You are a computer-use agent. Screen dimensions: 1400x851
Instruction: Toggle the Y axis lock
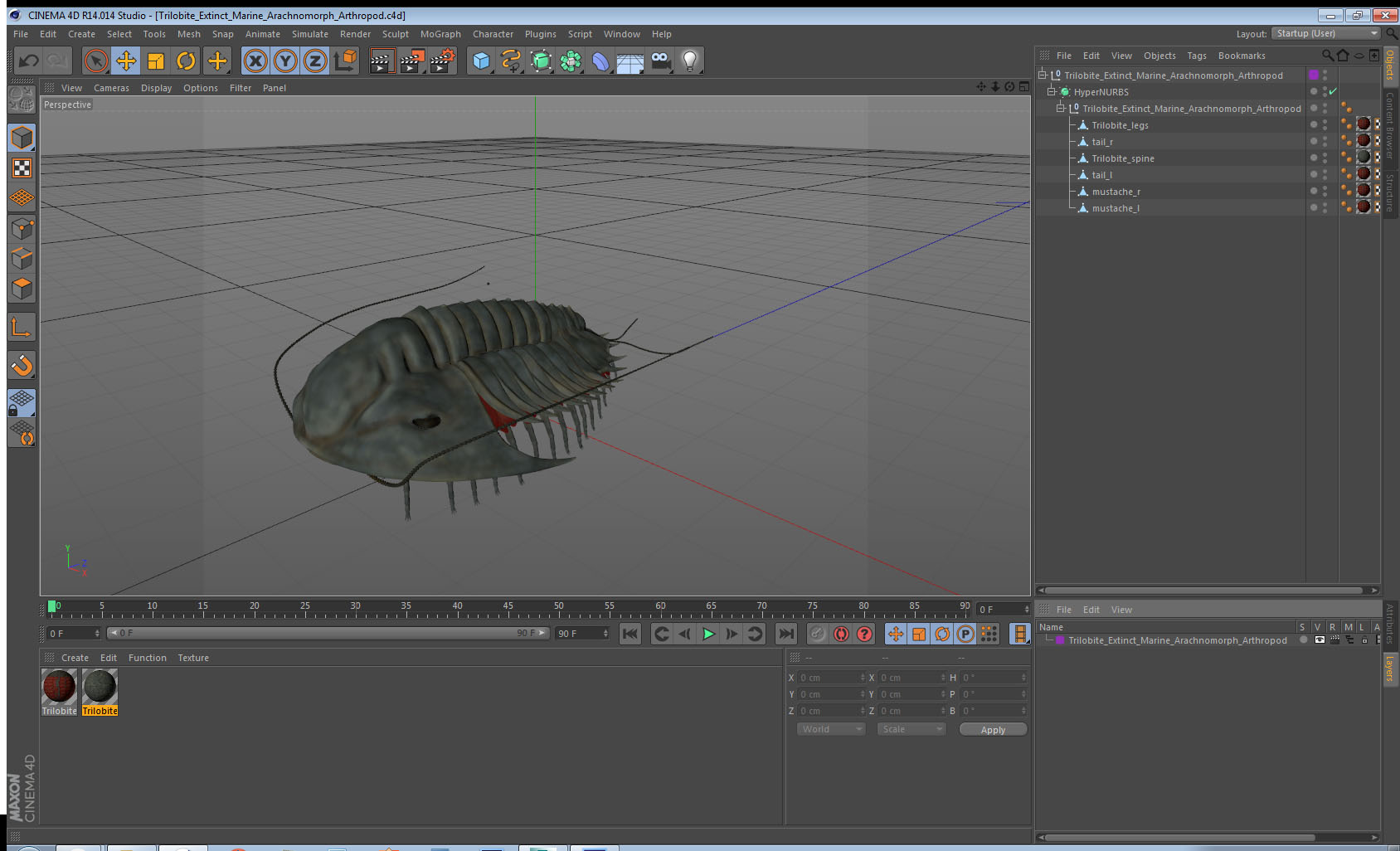(285, 61)
